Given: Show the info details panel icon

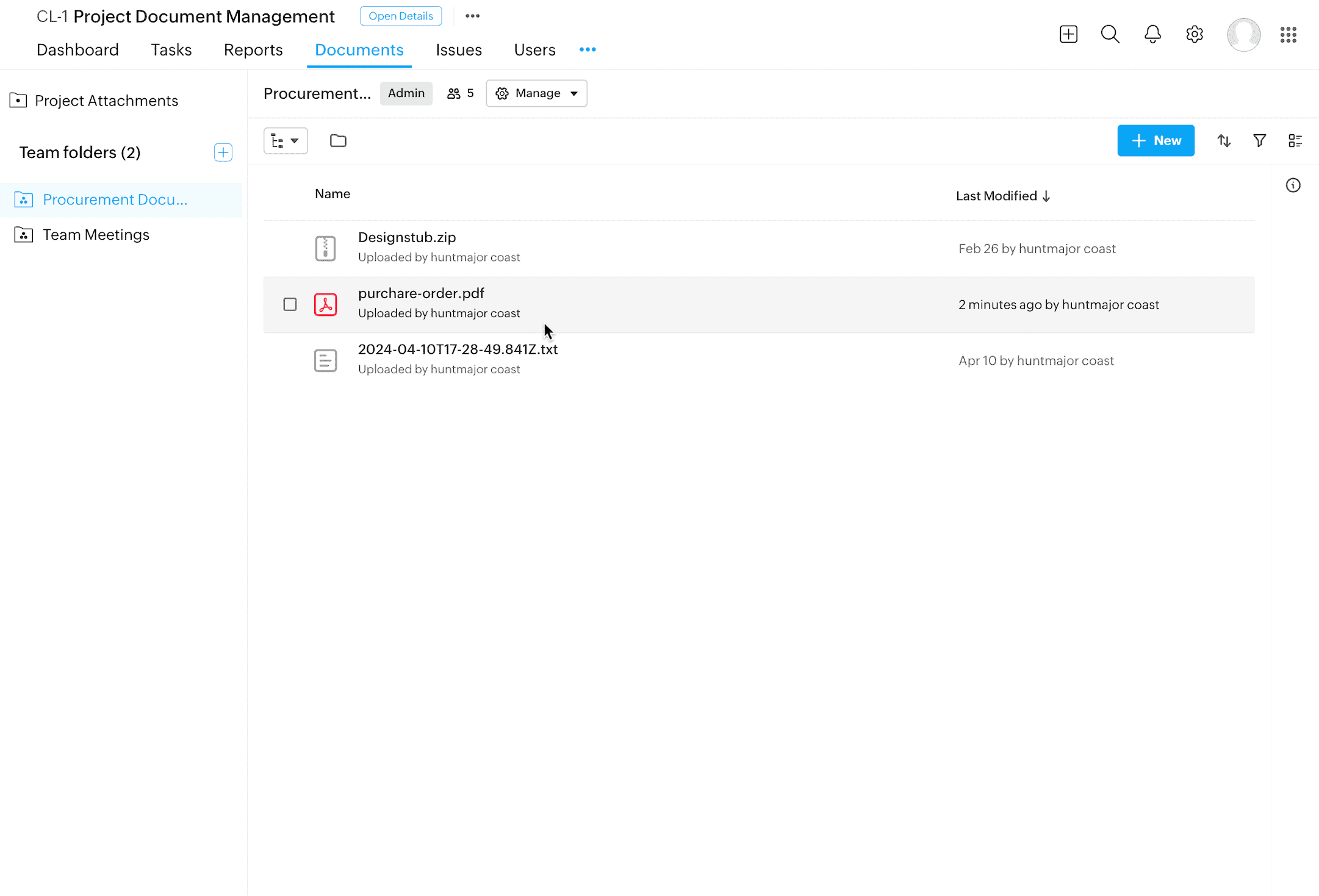Looking at the screenshot, I should (x=1293, y=185).
